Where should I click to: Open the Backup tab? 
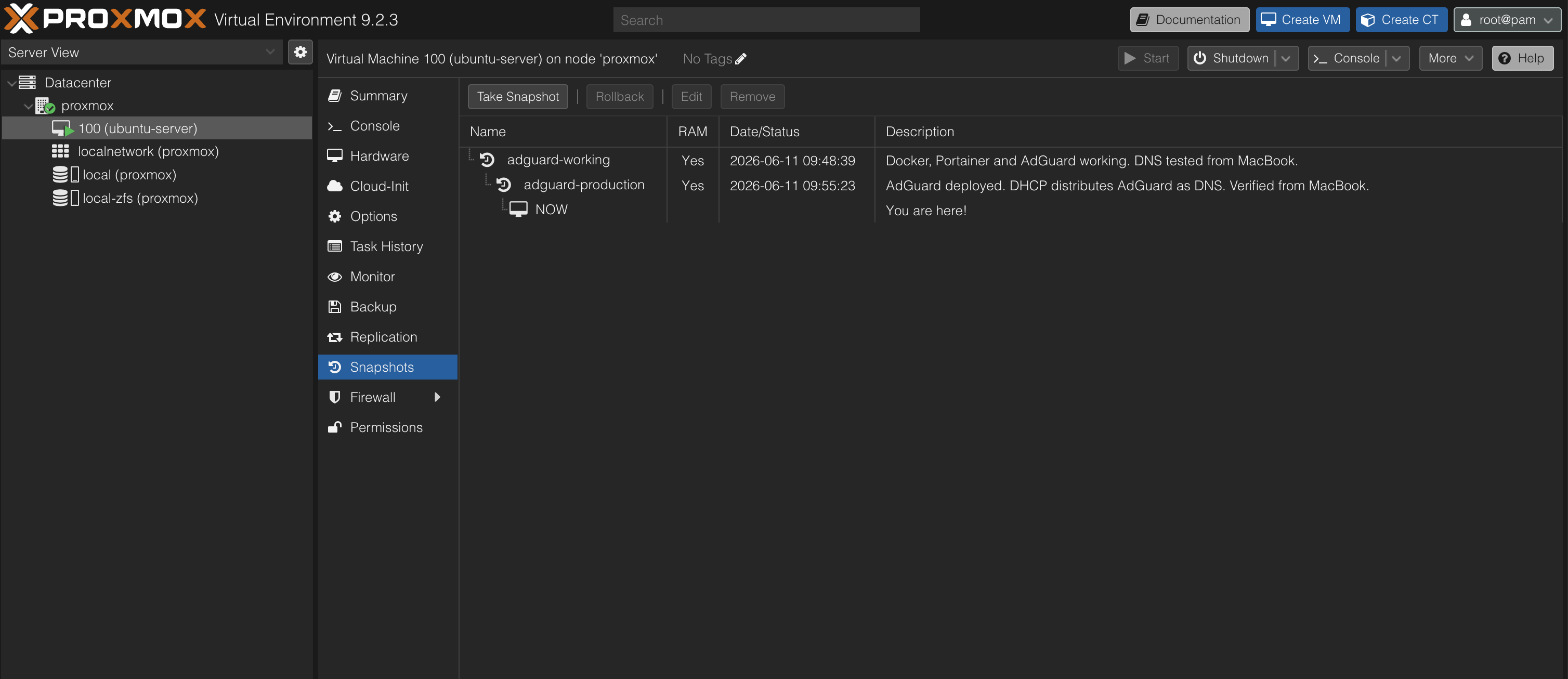388,307
